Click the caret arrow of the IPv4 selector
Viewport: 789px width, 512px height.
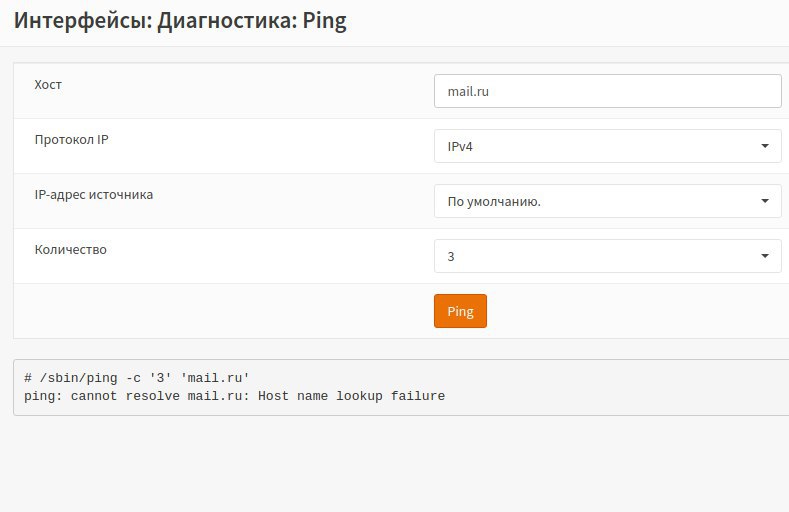(765, 146)
